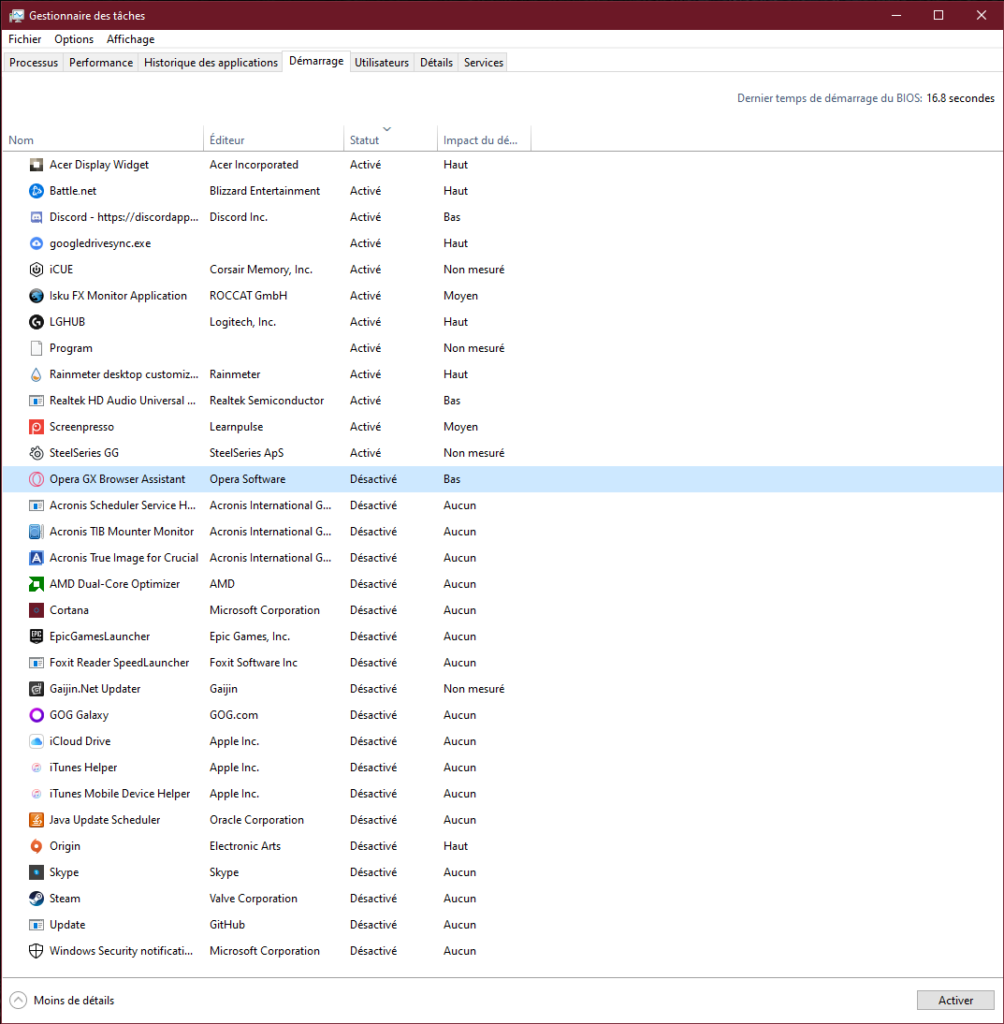Select the Acronis Scheduler Service row

tap(503, 505)
